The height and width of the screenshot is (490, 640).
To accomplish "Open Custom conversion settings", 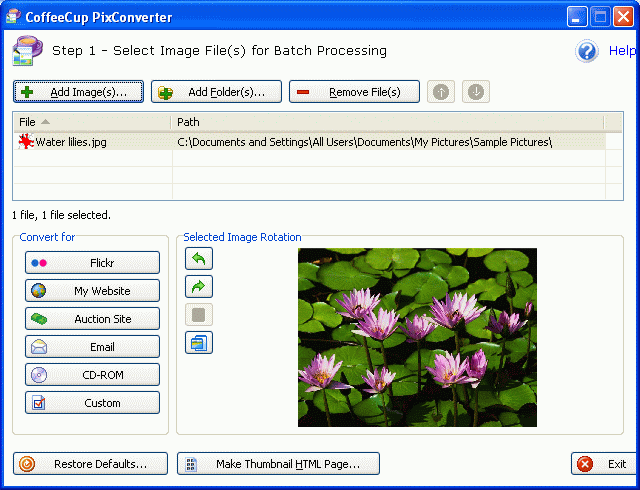I will click(92, 403).
